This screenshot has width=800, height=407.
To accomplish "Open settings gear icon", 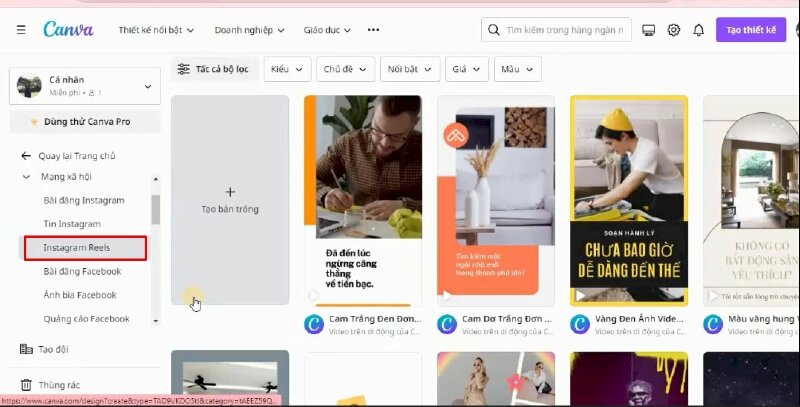I will [673, 30].
